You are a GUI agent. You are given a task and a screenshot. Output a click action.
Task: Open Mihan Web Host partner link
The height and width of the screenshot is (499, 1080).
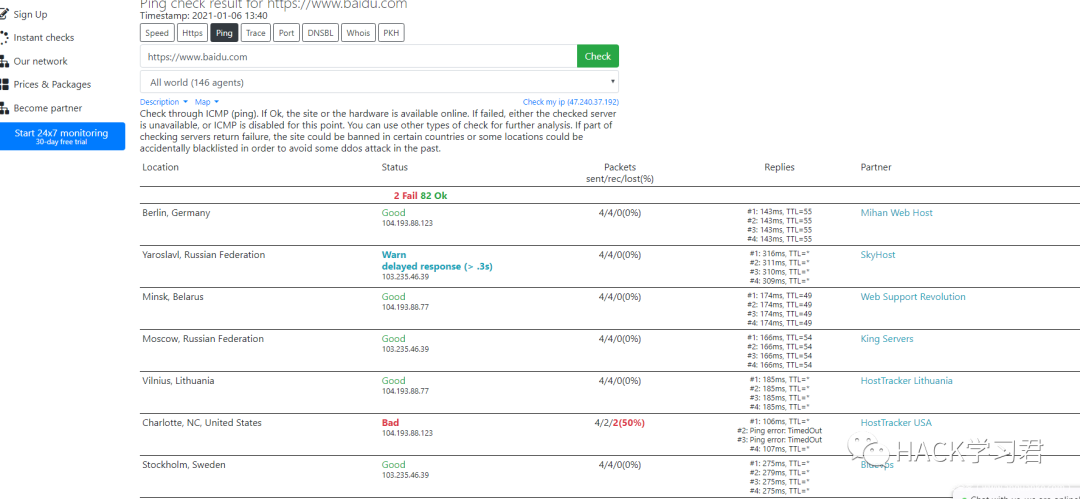[896, 213]
